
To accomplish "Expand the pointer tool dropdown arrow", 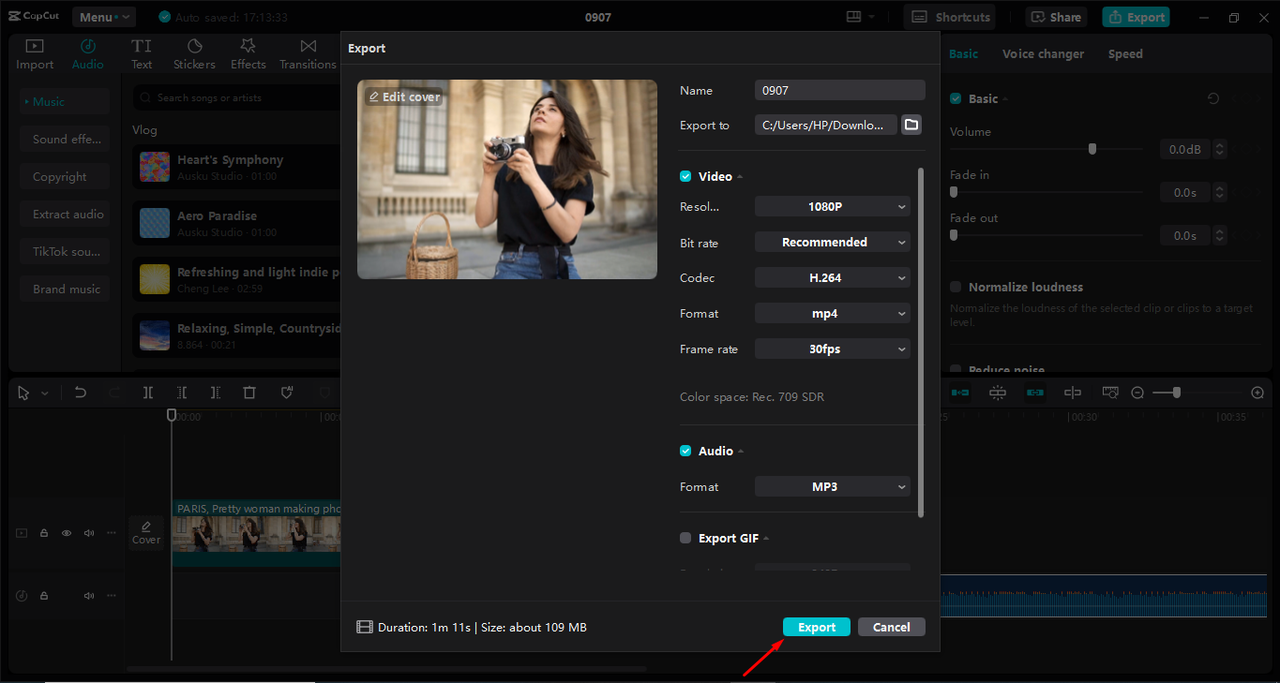I will [x=45, y=394].
